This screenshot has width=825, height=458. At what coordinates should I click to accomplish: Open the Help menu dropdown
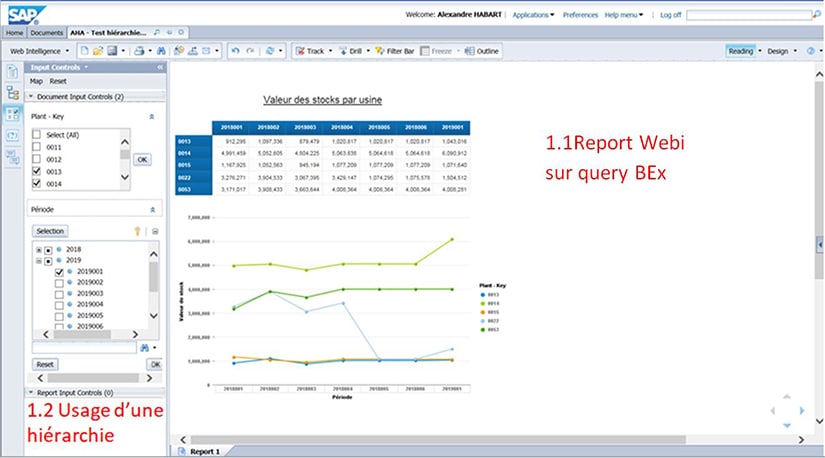(x=623, y=15)
